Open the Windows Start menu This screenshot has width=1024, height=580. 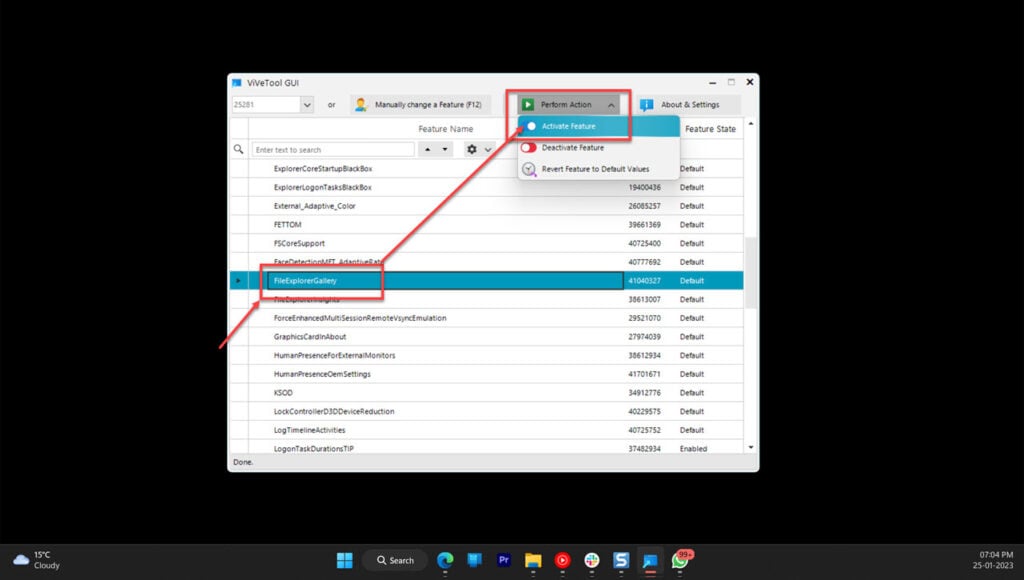344,560
